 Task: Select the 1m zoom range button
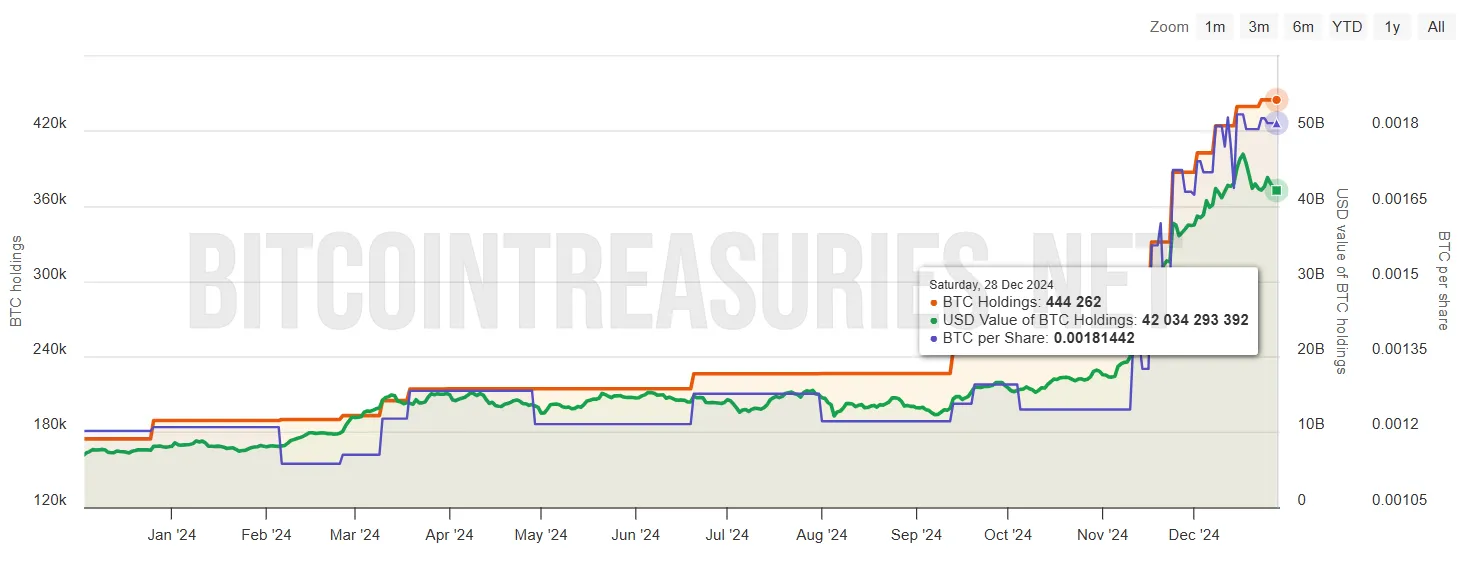click(1214, 27)
